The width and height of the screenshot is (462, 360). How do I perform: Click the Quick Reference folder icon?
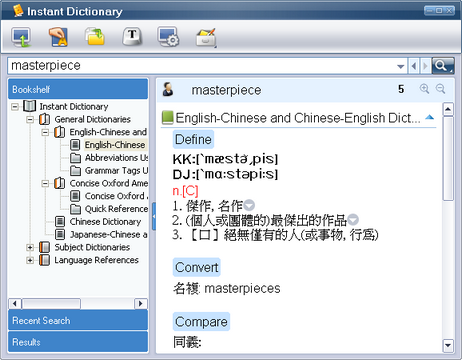tap(75, 209)
